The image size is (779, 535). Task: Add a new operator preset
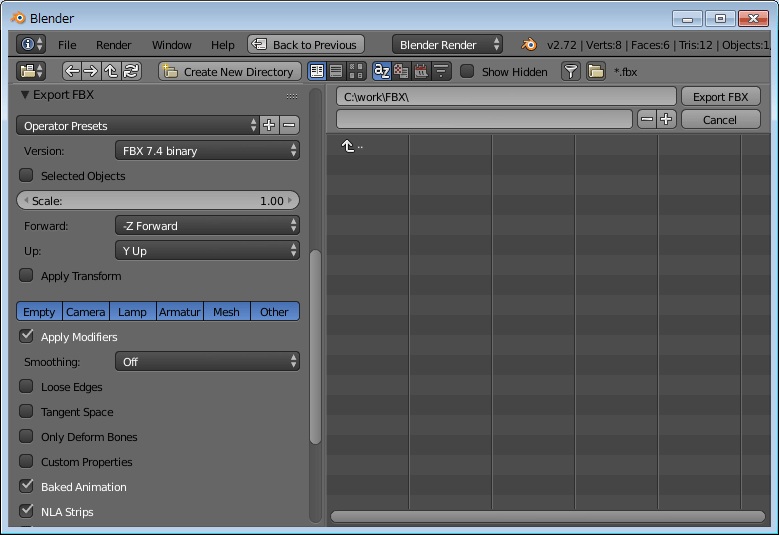pyautogui.click(x=269, y=125)
